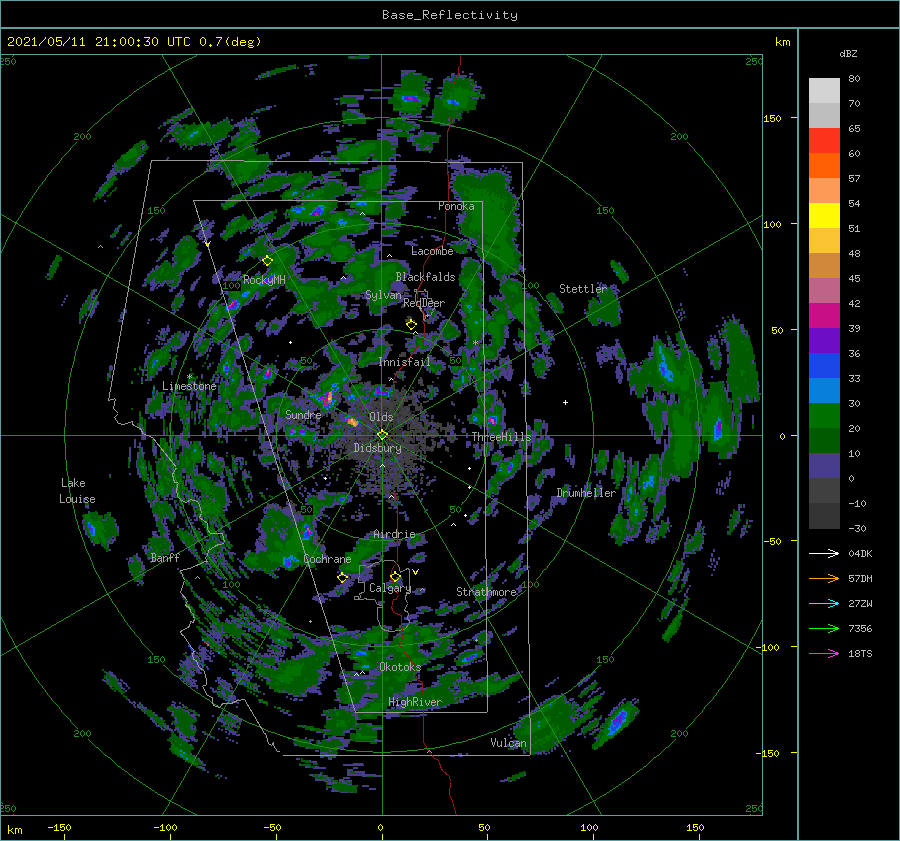Click the Okotoks city label
The image size is (900, 841).
(400, 666)
